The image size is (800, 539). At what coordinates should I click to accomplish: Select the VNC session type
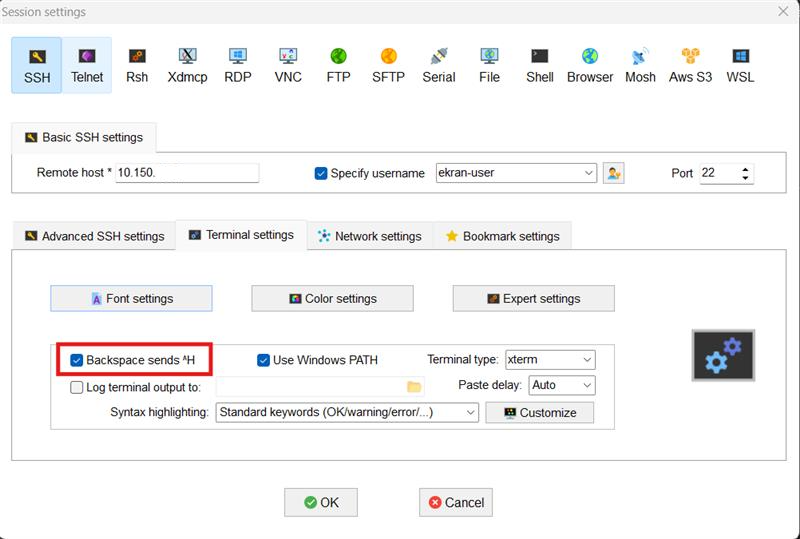[288, 65]
